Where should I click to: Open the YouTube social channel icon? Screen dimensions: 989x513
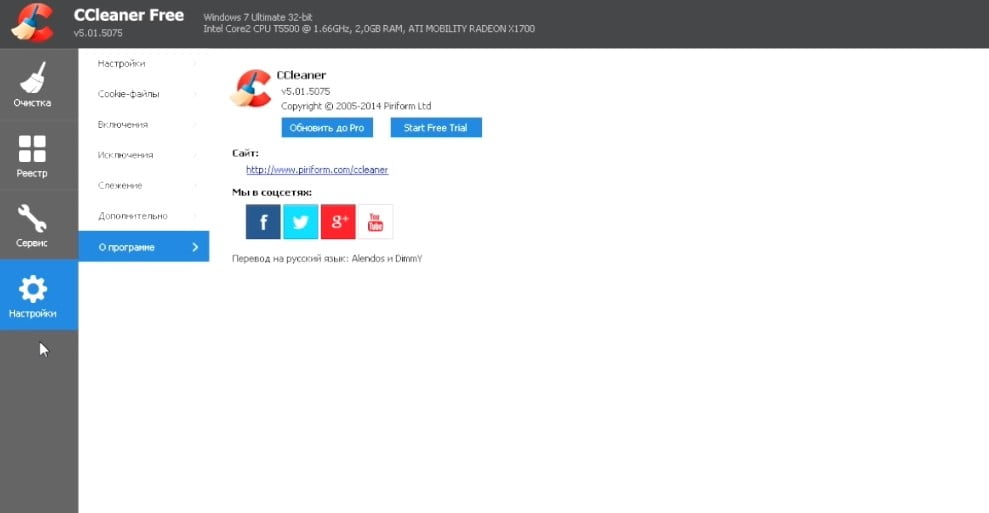coord(375,221)
